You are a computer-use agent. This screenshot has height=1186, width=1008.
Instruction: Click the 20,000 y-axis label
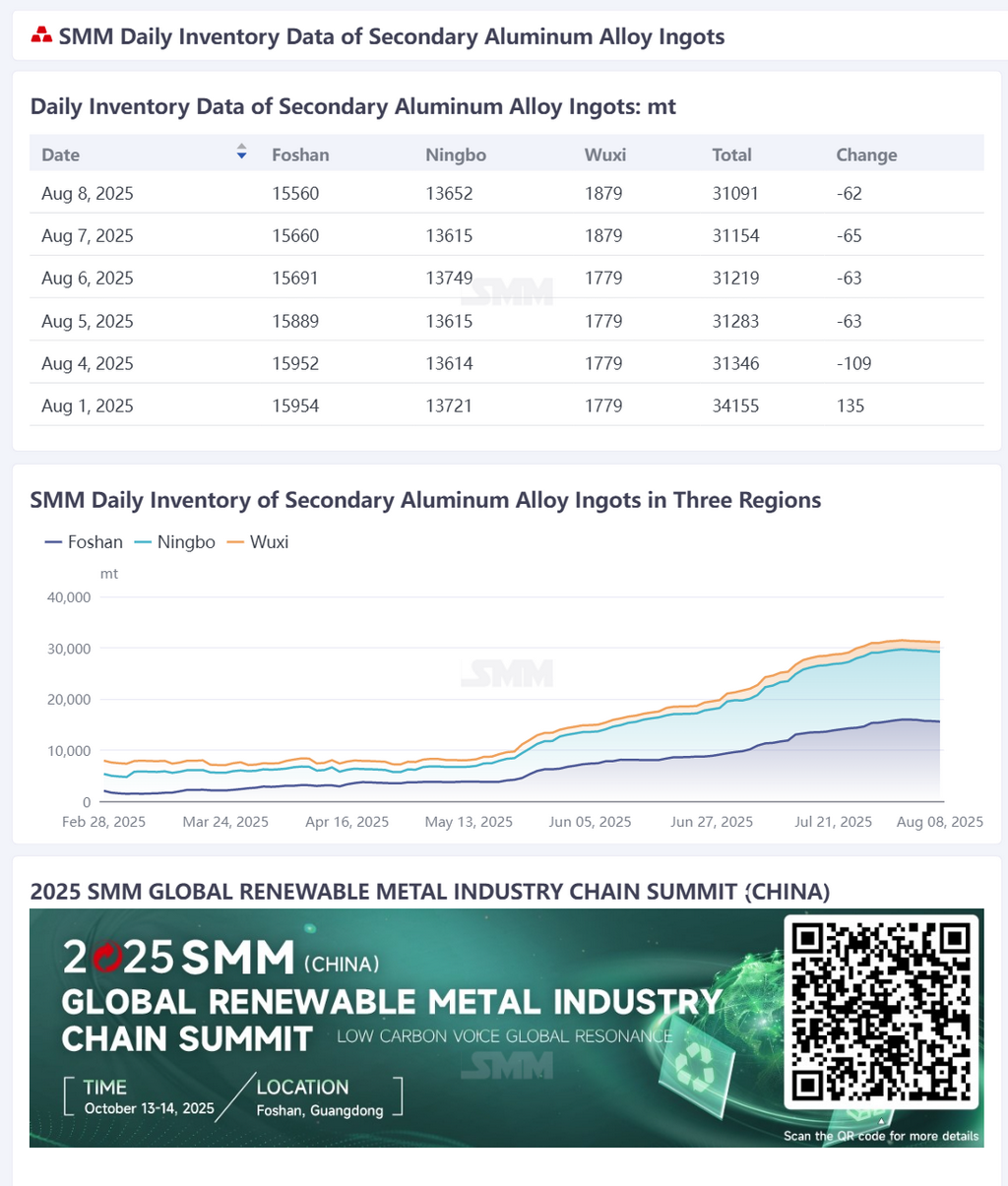[x=69, y=700]
